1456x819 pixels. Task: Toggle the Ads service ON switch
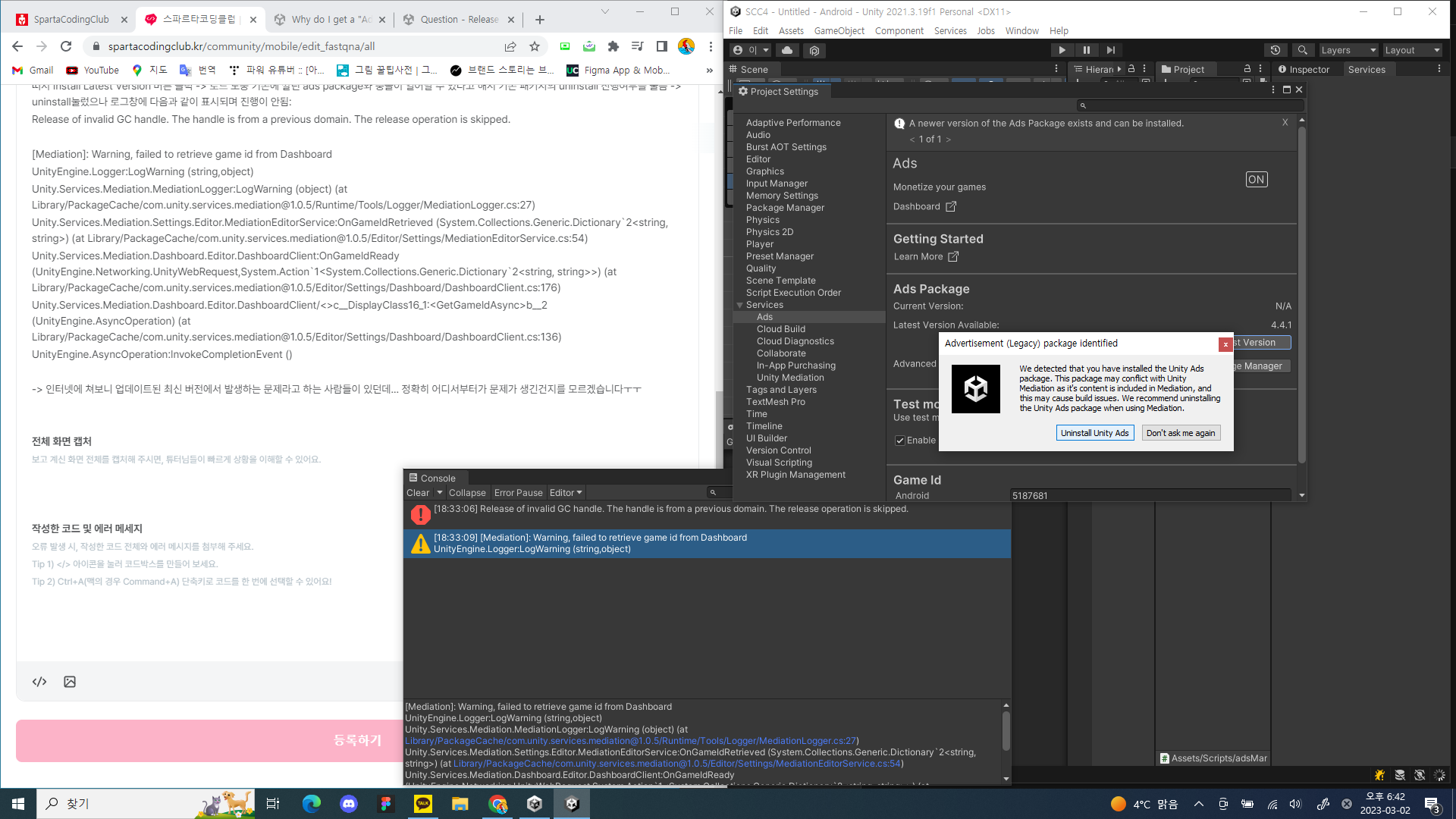(1257, 180)
